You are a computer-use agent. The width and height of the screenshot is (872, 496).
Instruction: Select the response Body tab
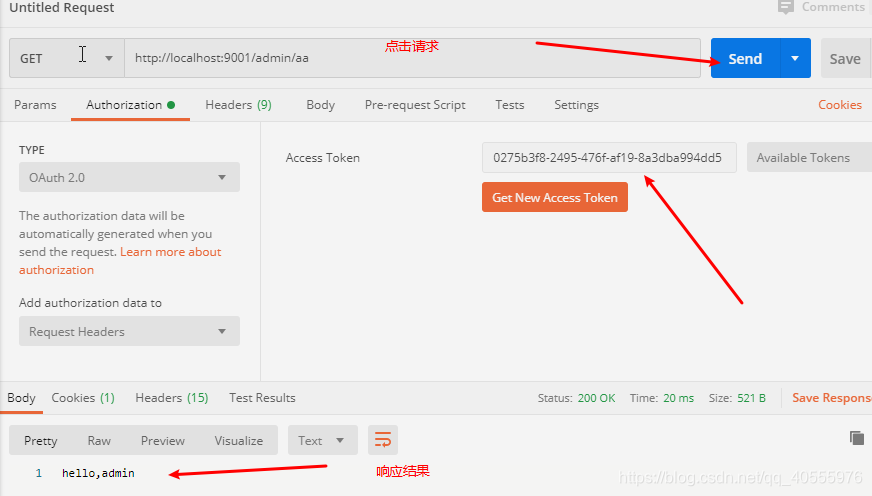[x=21, y=398]
